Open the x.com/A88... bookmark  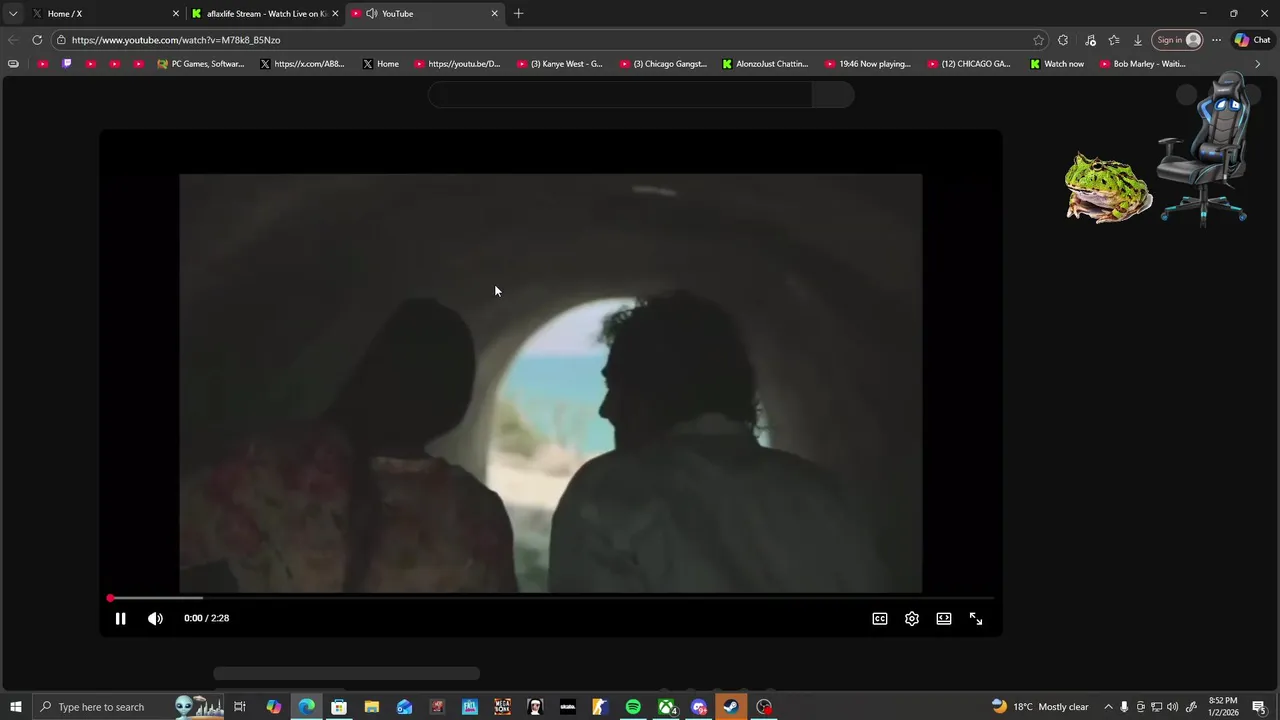coord(302,64)
